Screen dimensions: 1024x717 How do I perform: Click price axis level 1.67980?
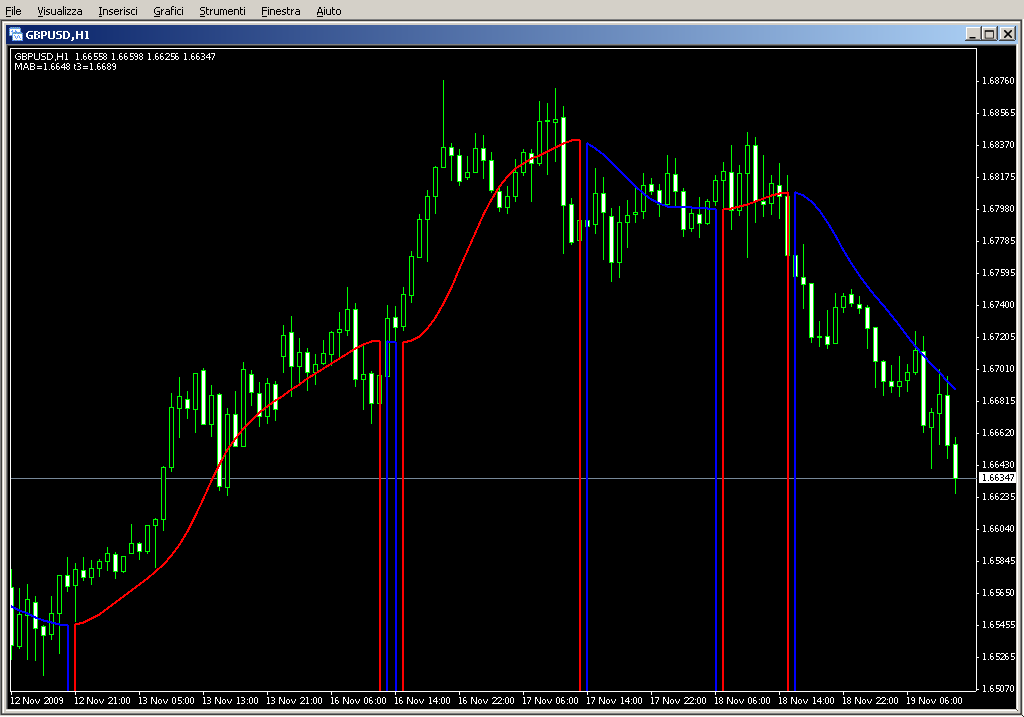click(999, 209)
